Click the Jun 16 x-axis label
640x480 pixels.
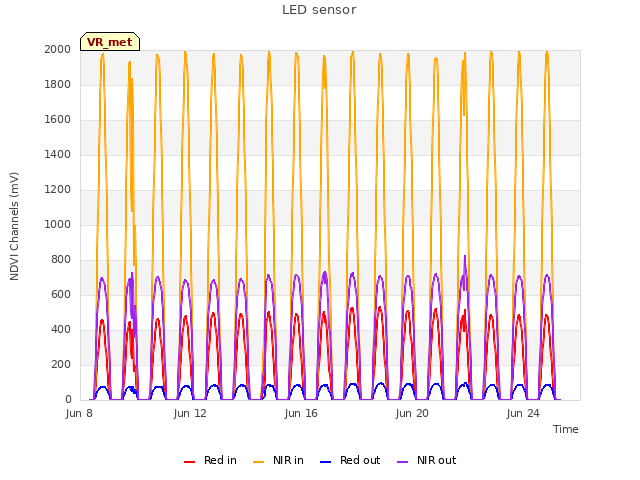coord(301,413)
